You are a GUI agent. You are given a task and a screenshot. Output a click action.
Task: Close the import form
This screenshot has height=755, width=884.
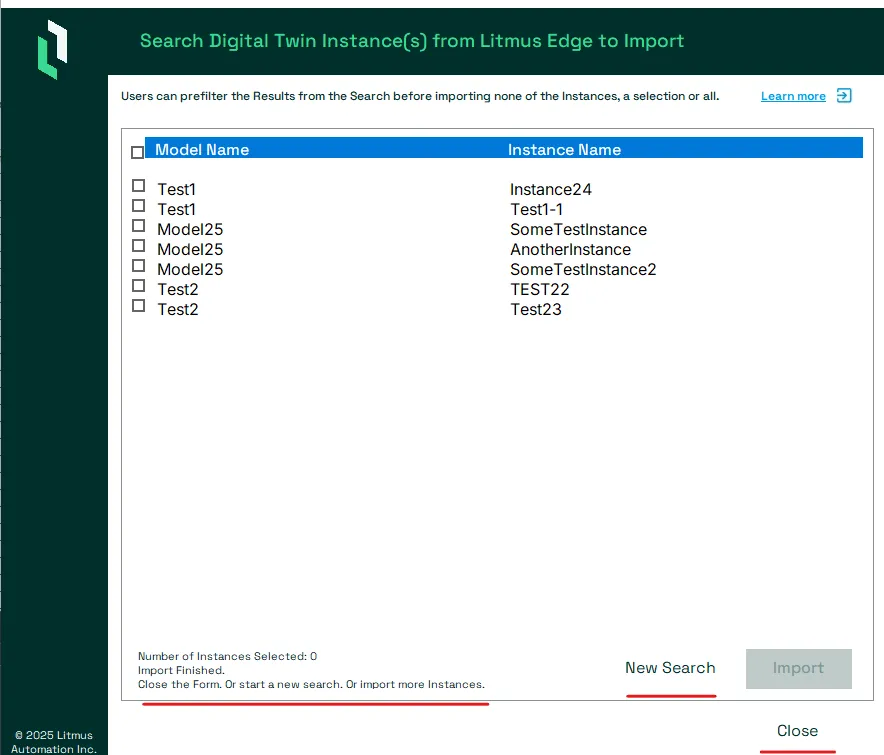click(797, 731)
